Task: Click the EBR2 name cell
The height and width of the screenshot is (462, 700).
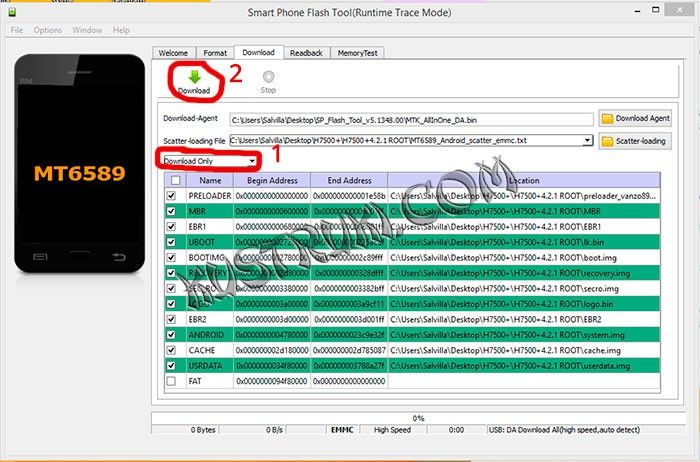Action: point(210,320)
